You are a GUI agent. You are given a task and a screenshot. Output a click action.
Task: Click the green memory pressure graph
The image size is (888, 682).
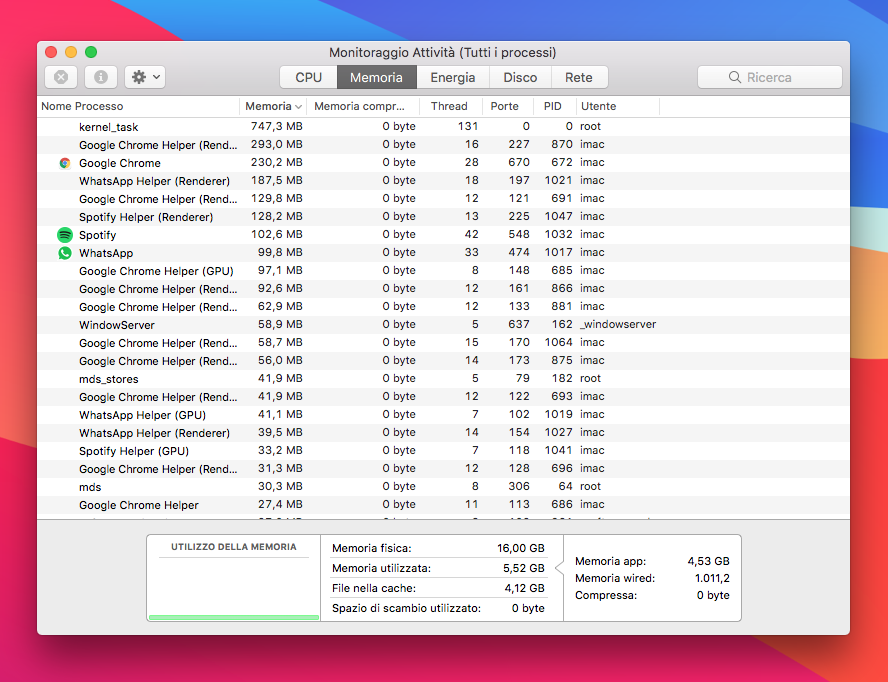tap(234, 617)
